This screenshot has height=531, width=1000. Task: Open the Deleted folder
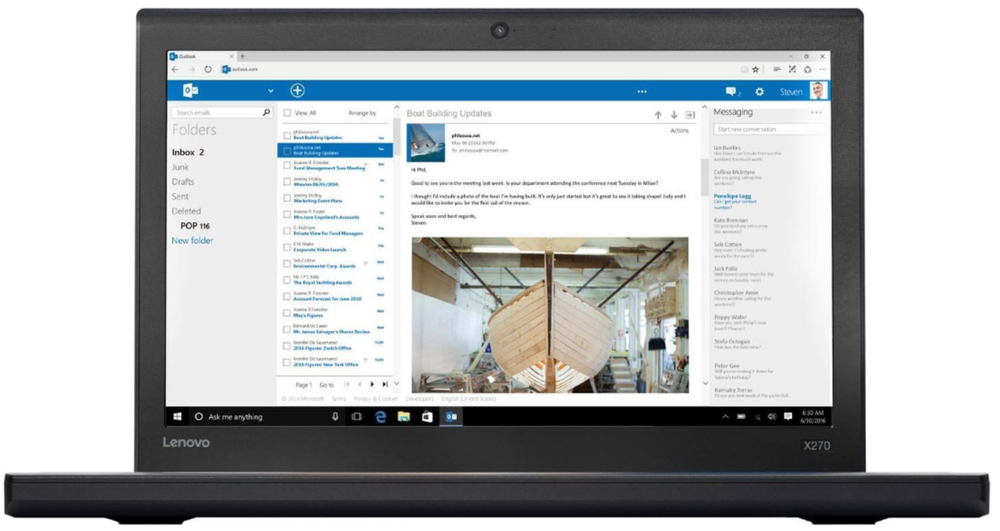coord(186,211)
